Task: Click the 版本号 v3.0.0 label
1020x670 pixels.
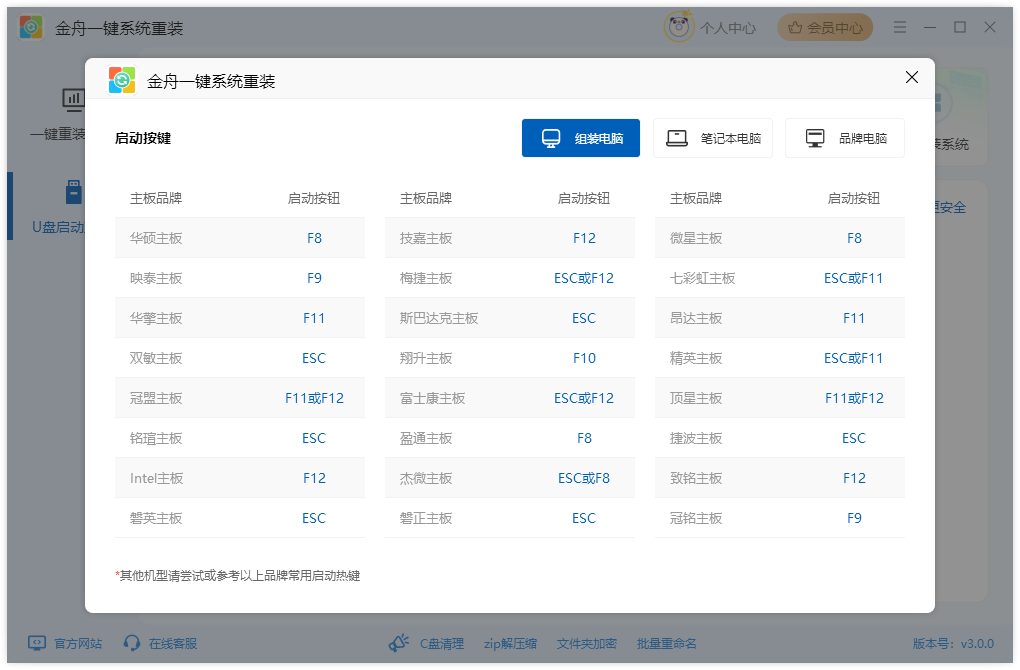Action: [x=953, y=643]
